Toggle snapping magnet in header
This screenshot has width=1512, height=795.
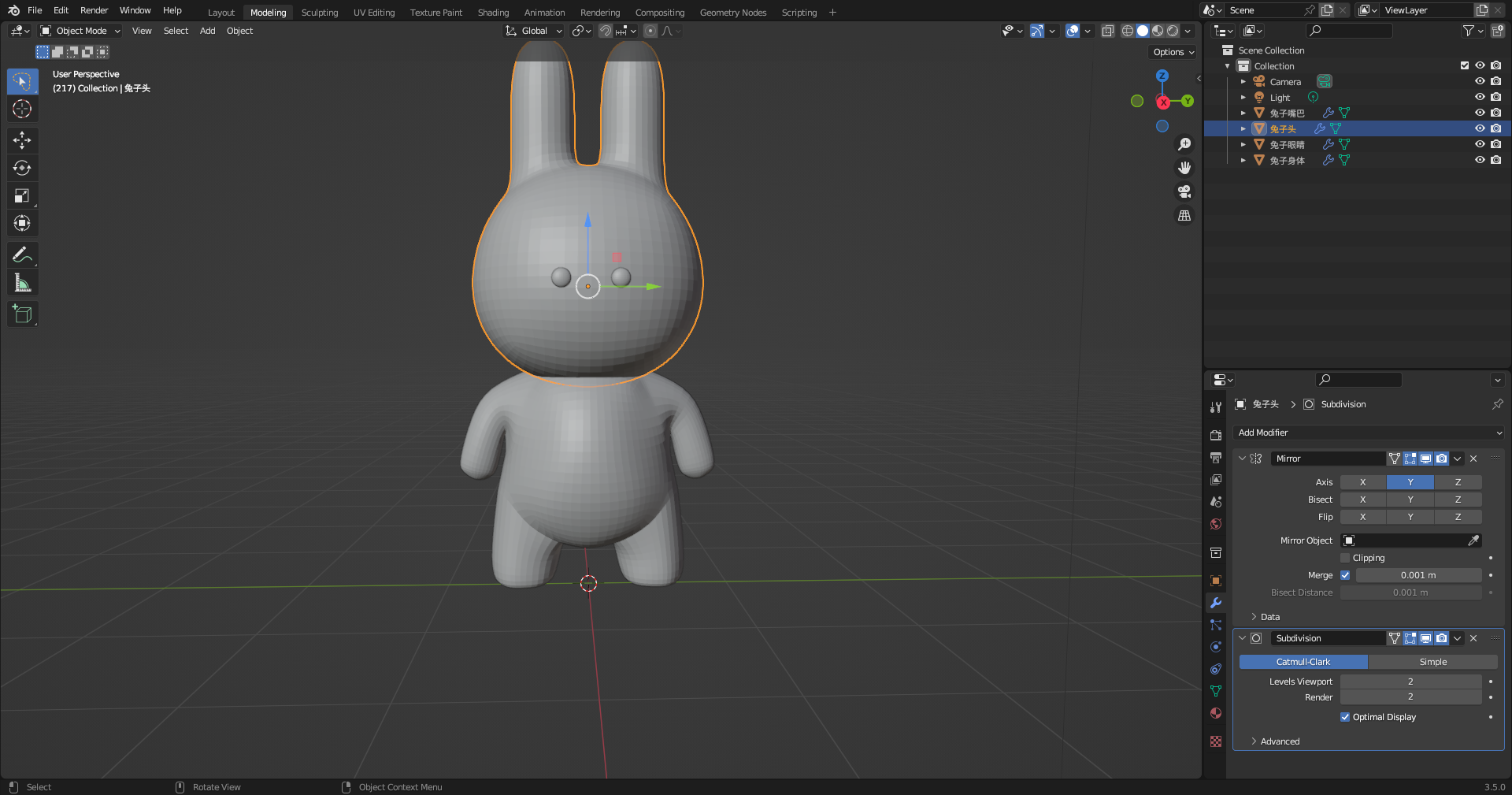[605, 31]
